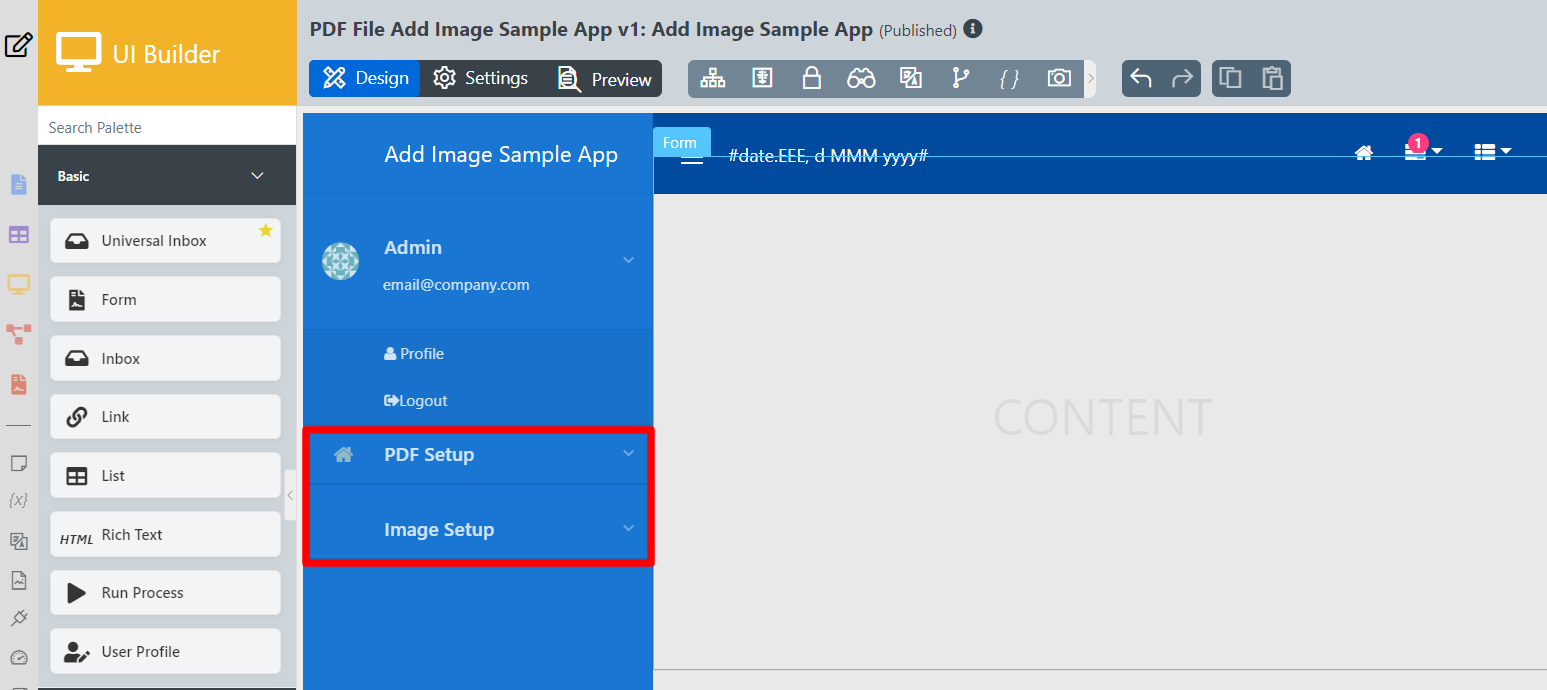1547x690 pixels.
Task: Click the home icon in blue header
Action: pyautogui.click(x=1363, y=153)
